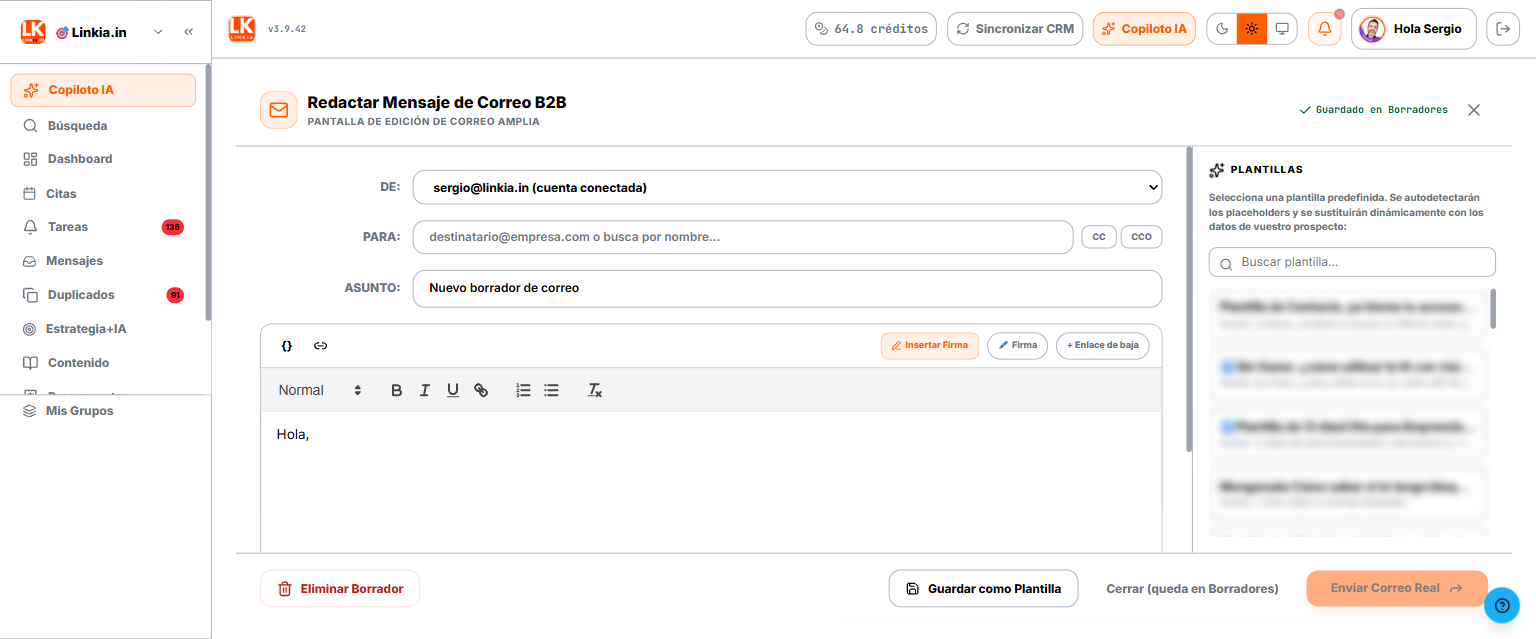Select system theme monitor icon
The image size is (1536, 639).
click(1281, 29)
